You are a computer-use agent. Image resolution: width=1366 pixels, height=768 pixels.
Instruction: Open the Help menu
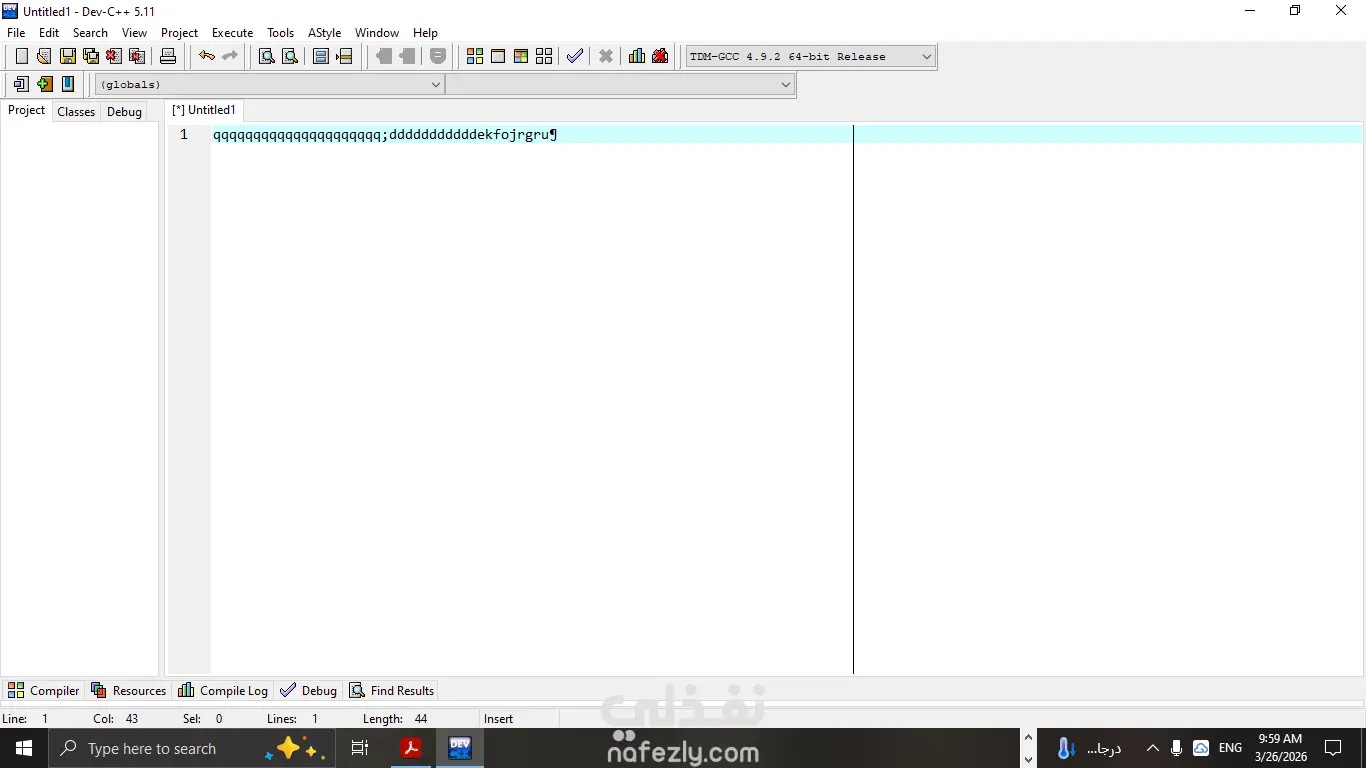coord(426,33)
